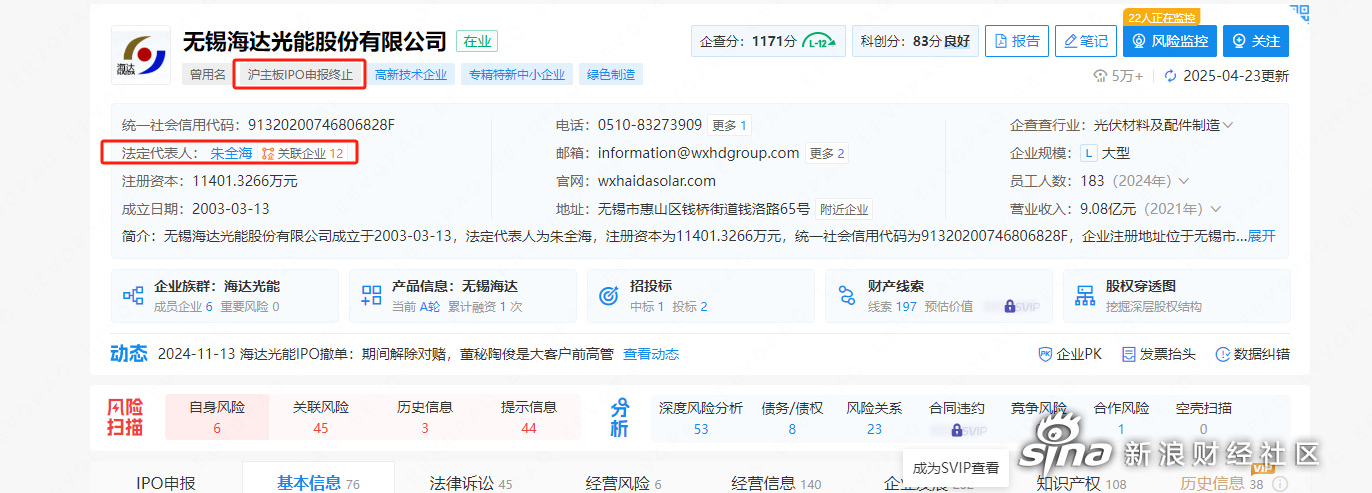Open the 报告 report button
1372x493 pixels.
(x=1017, y=41)
